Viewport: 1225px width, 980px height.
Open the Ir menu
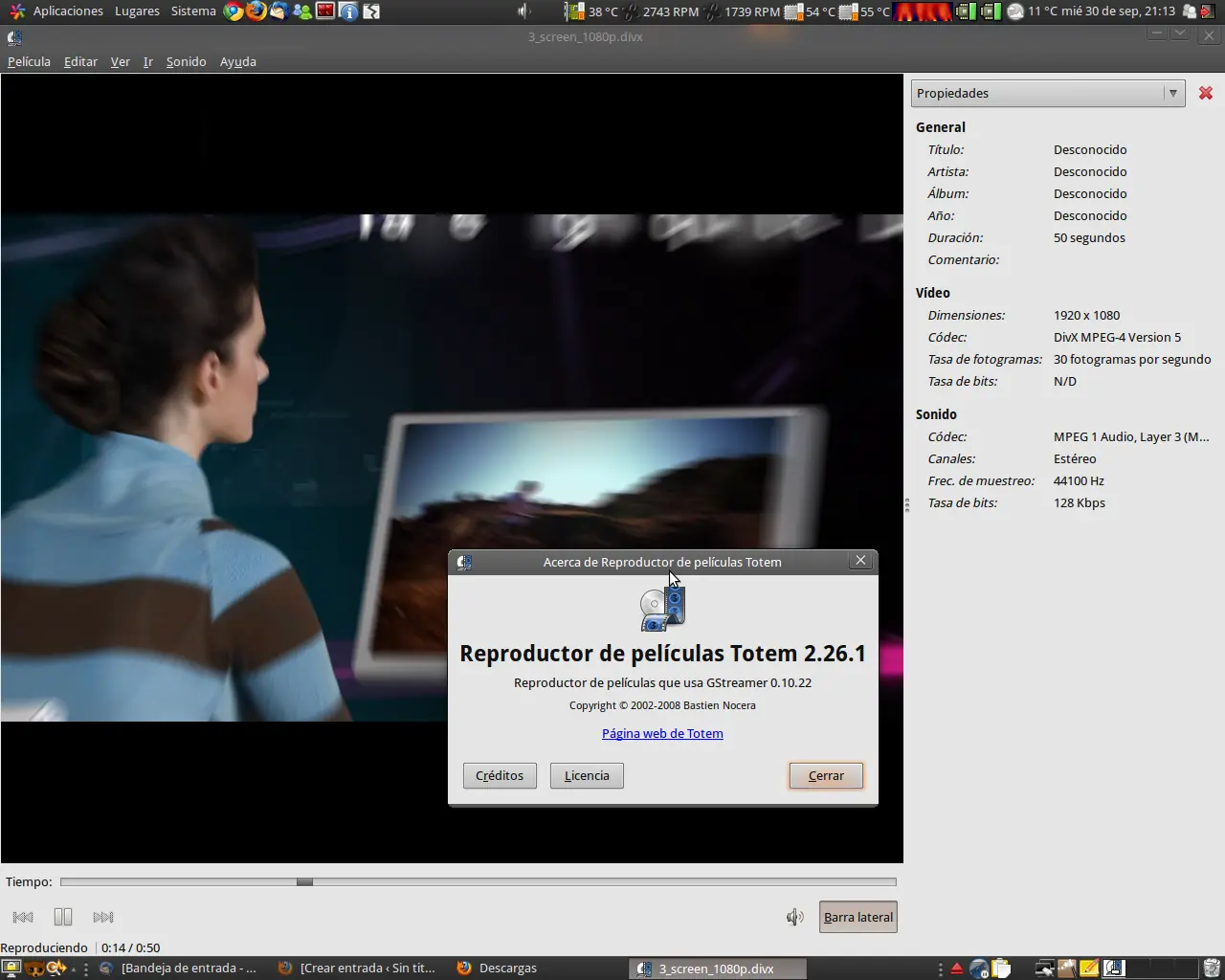148,61
